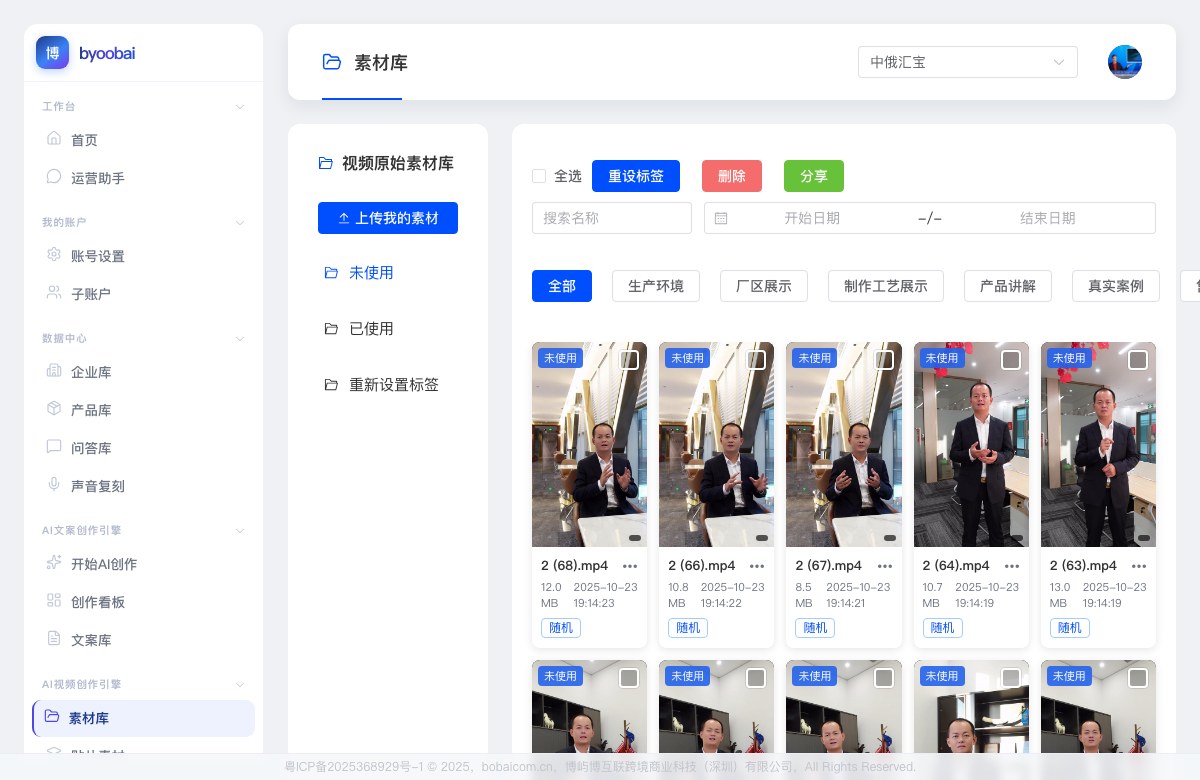Click 开始AI创作 sparkle icon
Image resolution: width=1200 pixels, height=780 pixels.
(x=54, y=563)
